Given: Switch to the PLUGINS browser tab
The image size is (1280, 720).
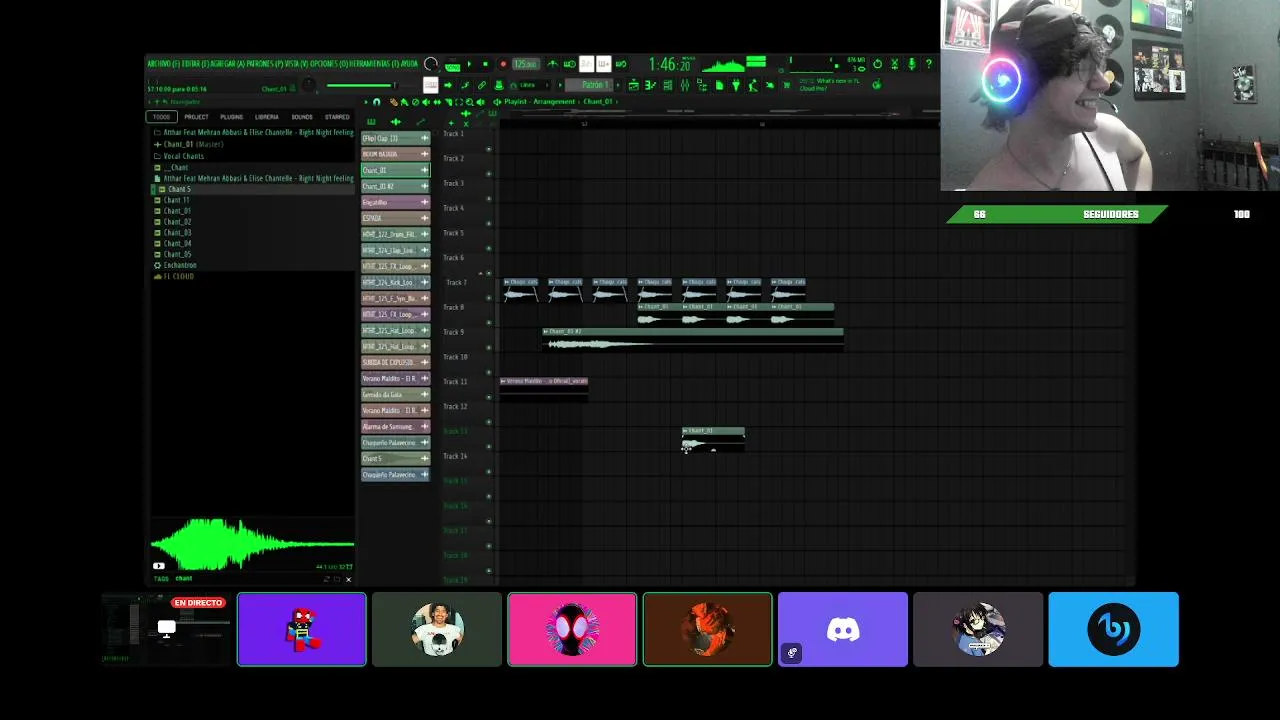Looking at the screenshot, I should [231, 117].
